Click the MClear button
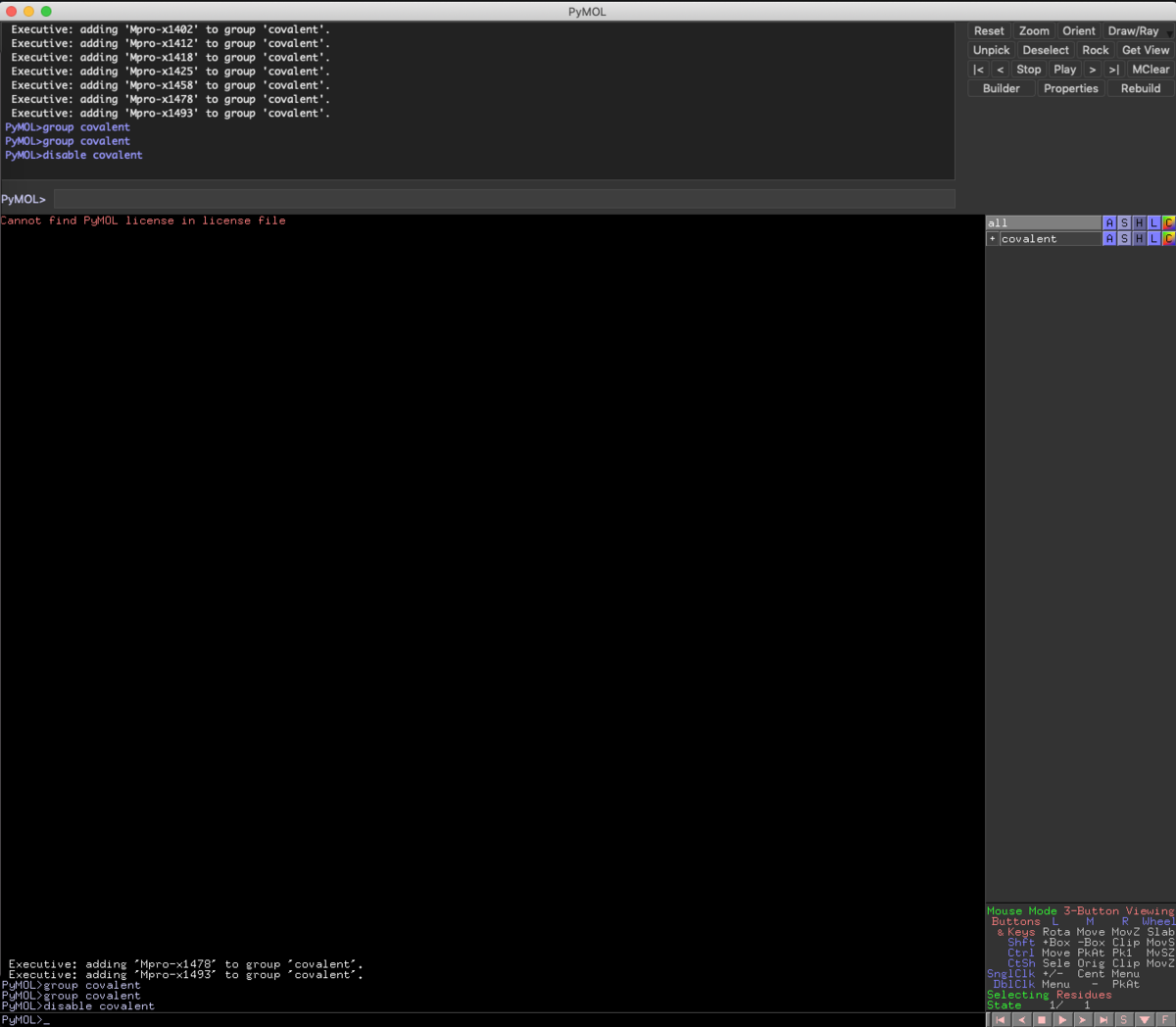Screen dimensions: 1176x1027 coord(1151,70)
